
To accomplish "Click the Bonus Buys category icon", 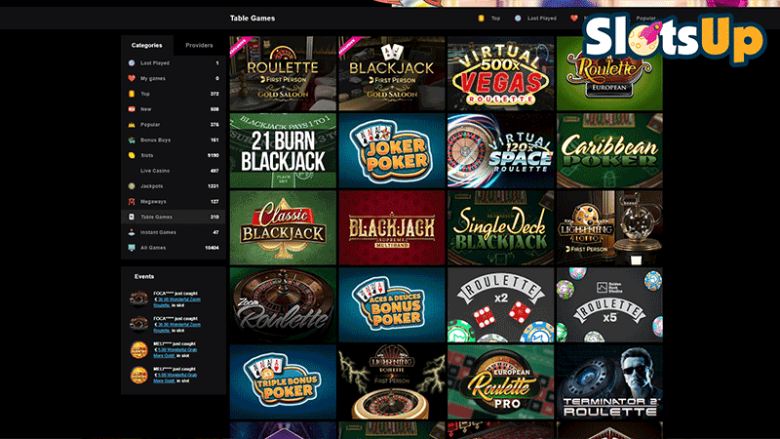I will (131, 140).
